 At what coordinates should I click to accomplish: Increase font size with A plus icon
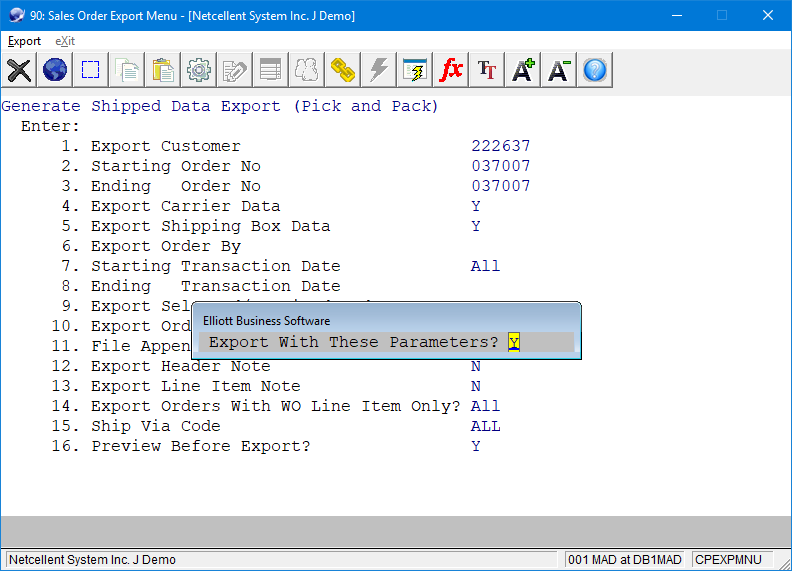pos(523,70)
